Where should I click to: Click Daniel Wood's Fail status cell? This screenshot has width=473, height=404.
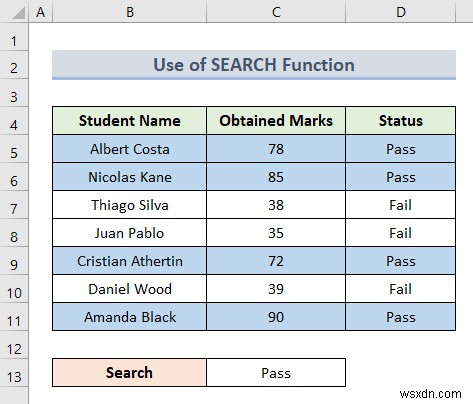coord(401,289)
